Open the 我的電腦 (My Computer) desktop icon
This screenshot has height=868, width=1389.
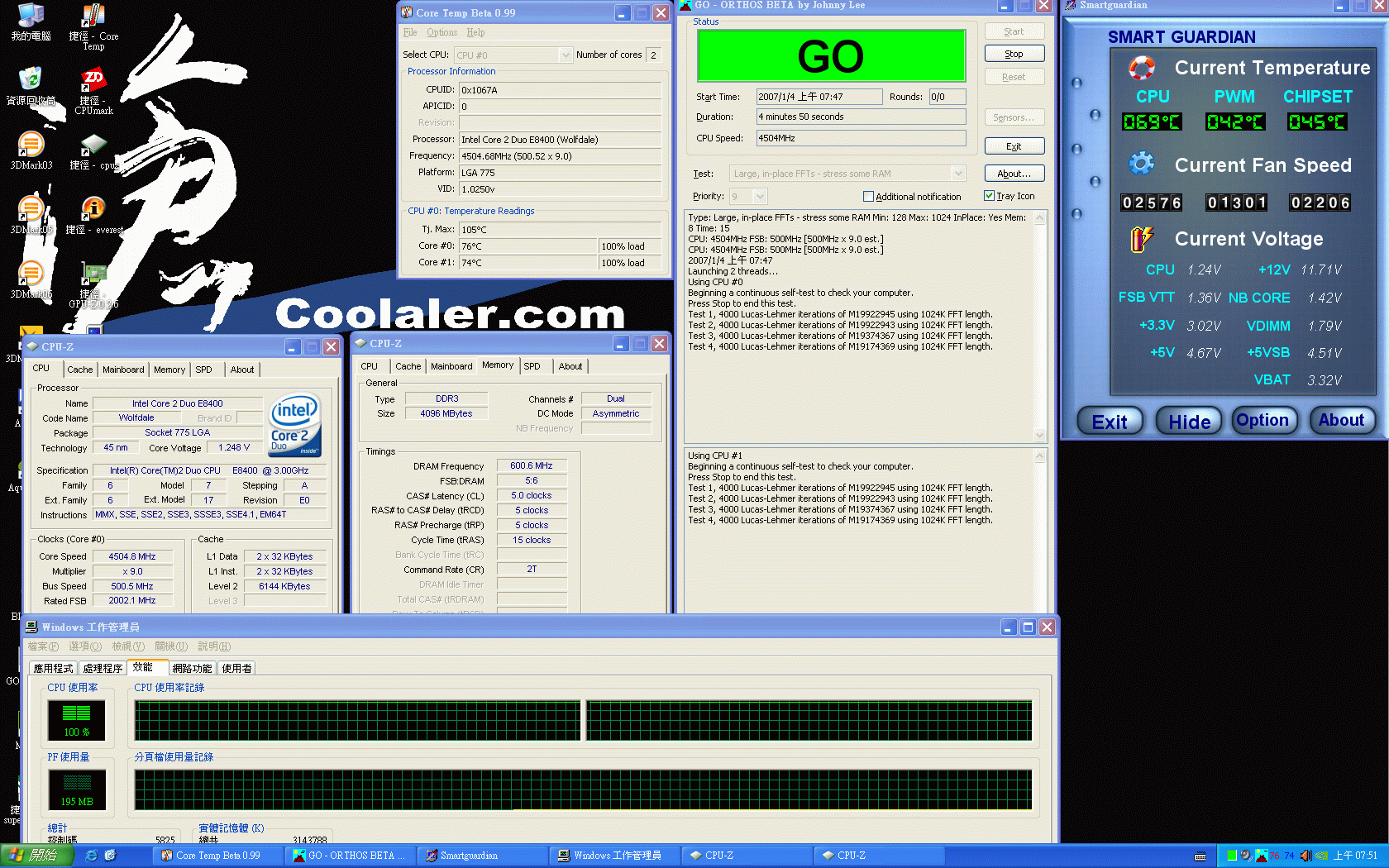pos(31,21)
